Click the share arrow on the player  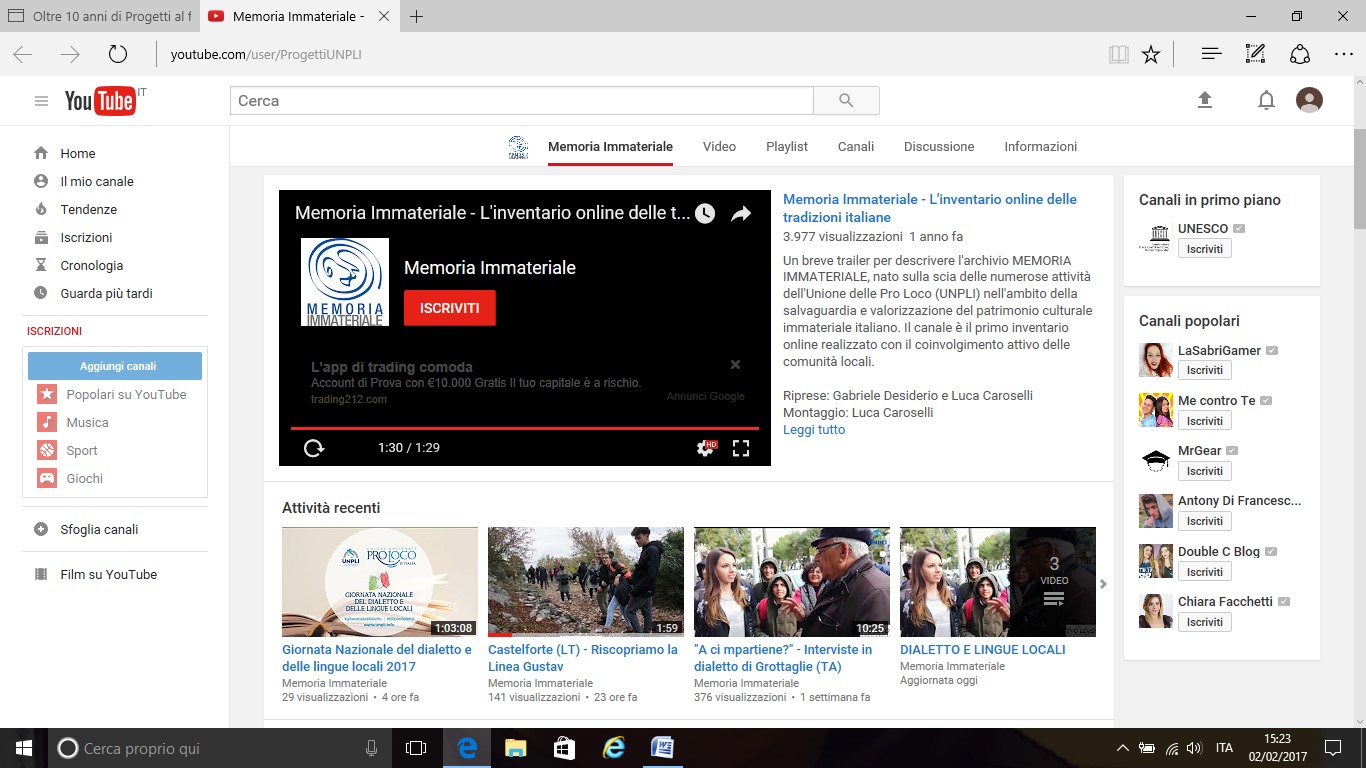[740, 214]
